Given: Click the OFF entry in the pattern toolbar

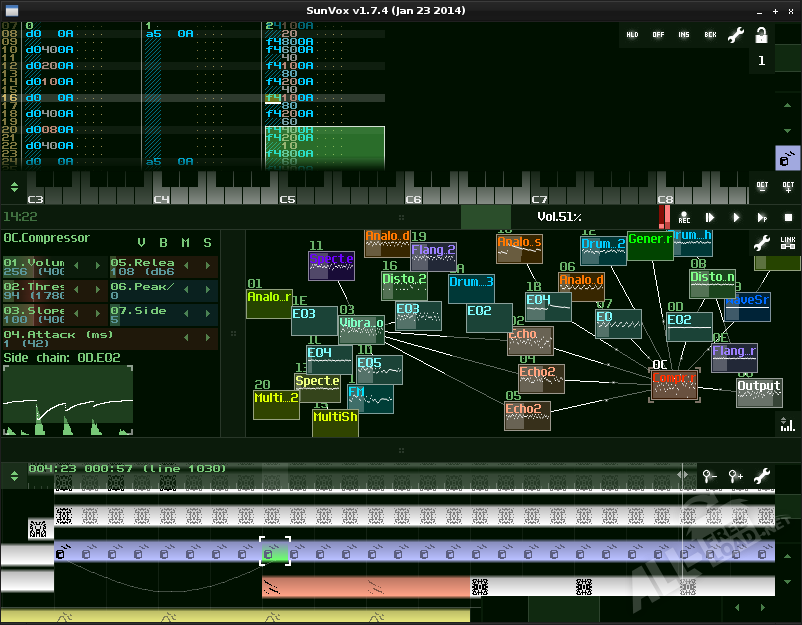Looking at the screenshot, I should coord(657,35).
